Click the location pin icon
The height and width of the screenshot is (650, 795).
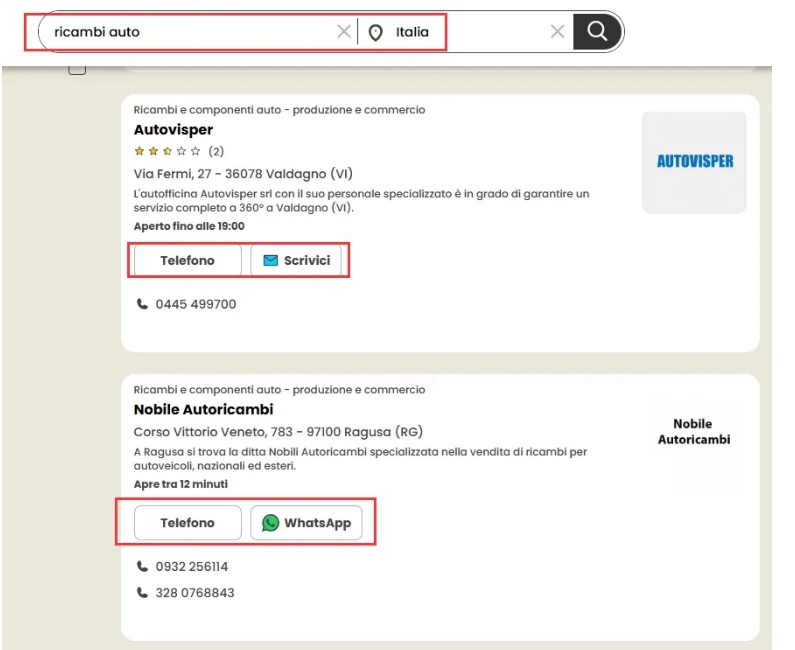click(x=375, y=32)
